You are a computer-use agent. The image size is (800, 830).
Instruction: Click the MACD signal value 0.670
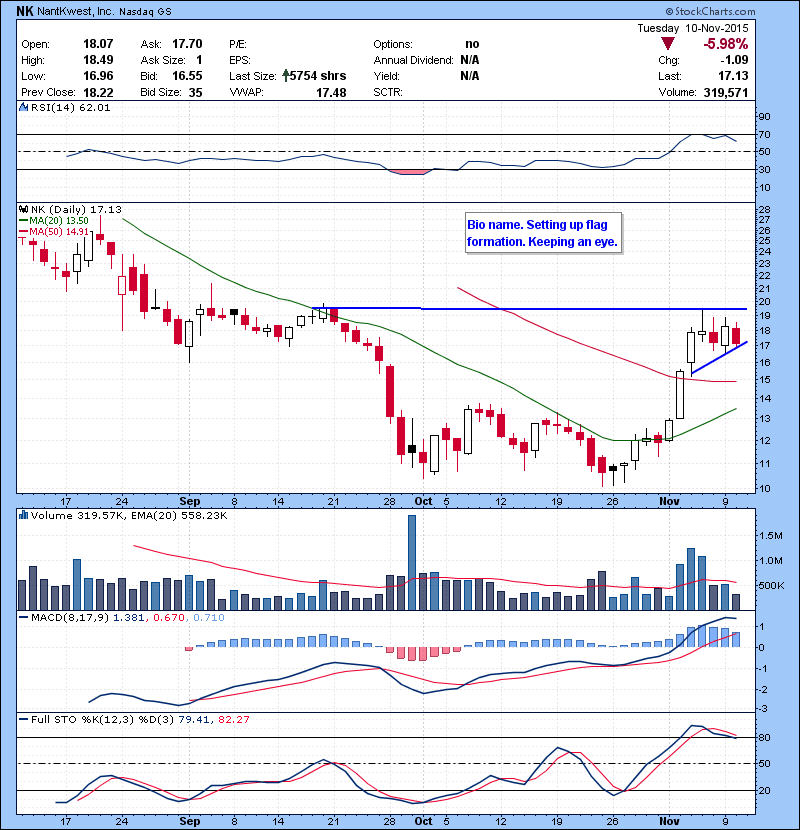click(169, 617)
